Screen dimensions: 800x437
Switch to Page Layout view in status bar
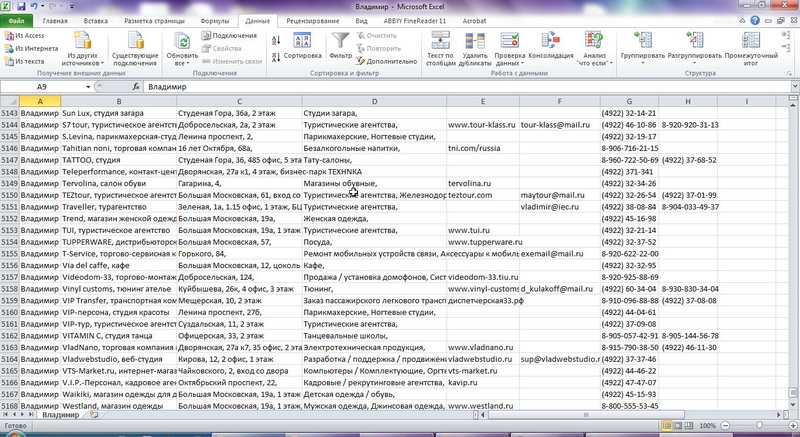click(x=678, y=425)
